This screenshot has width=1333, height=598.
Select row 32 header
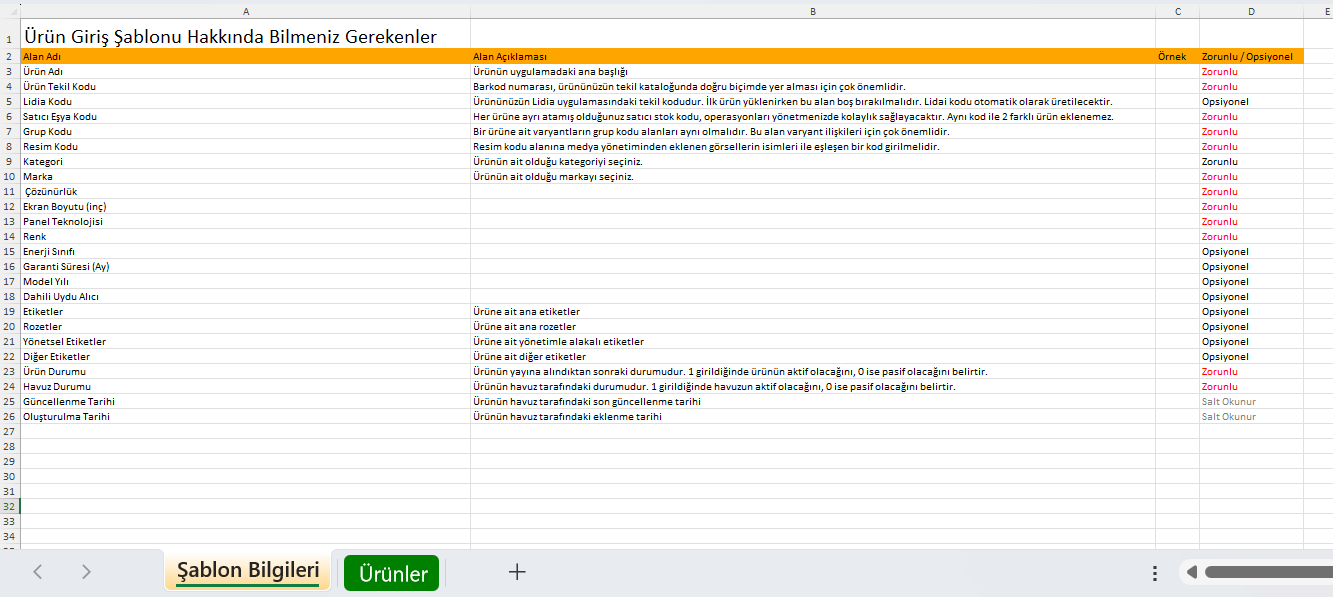(x=9, y=507)
